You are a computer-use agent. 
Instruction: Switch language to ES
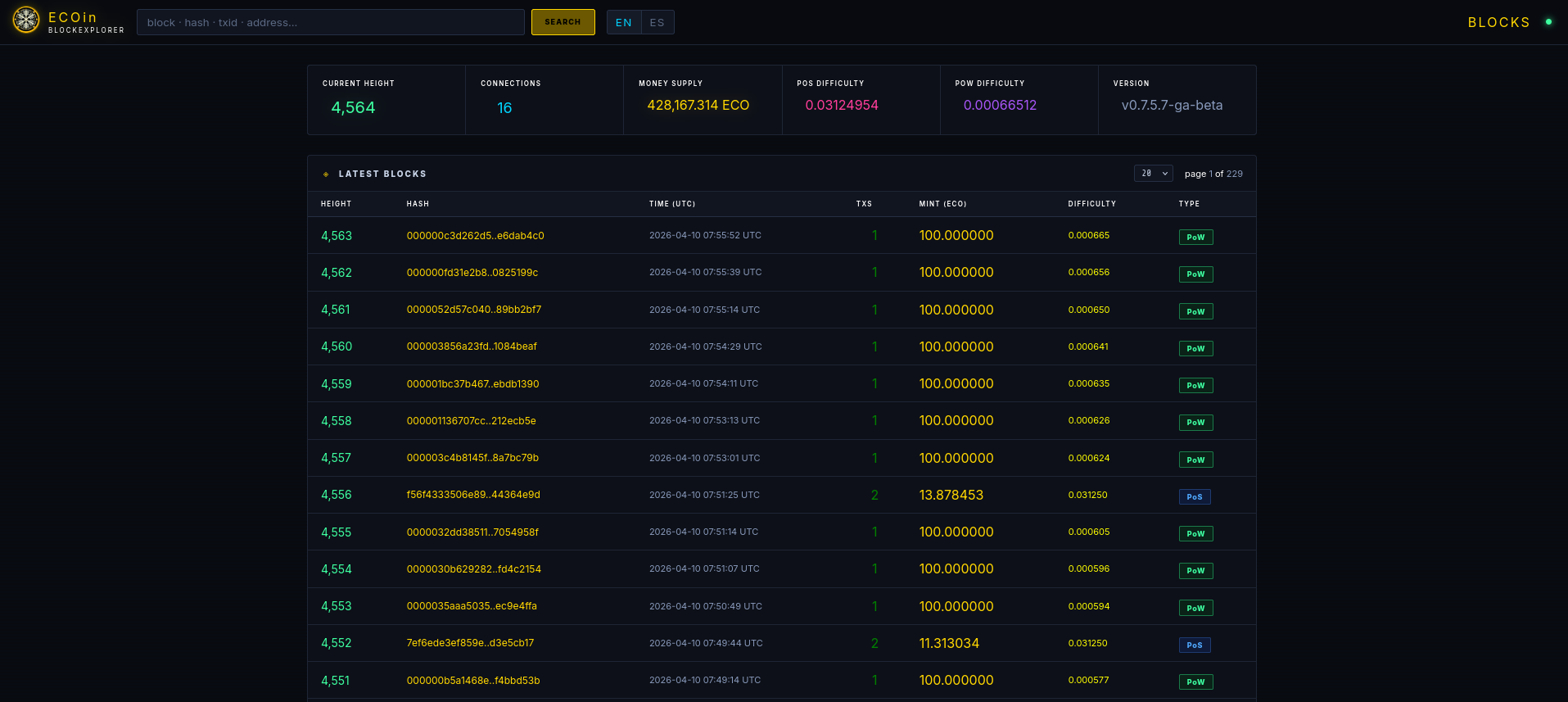[657, 22]
